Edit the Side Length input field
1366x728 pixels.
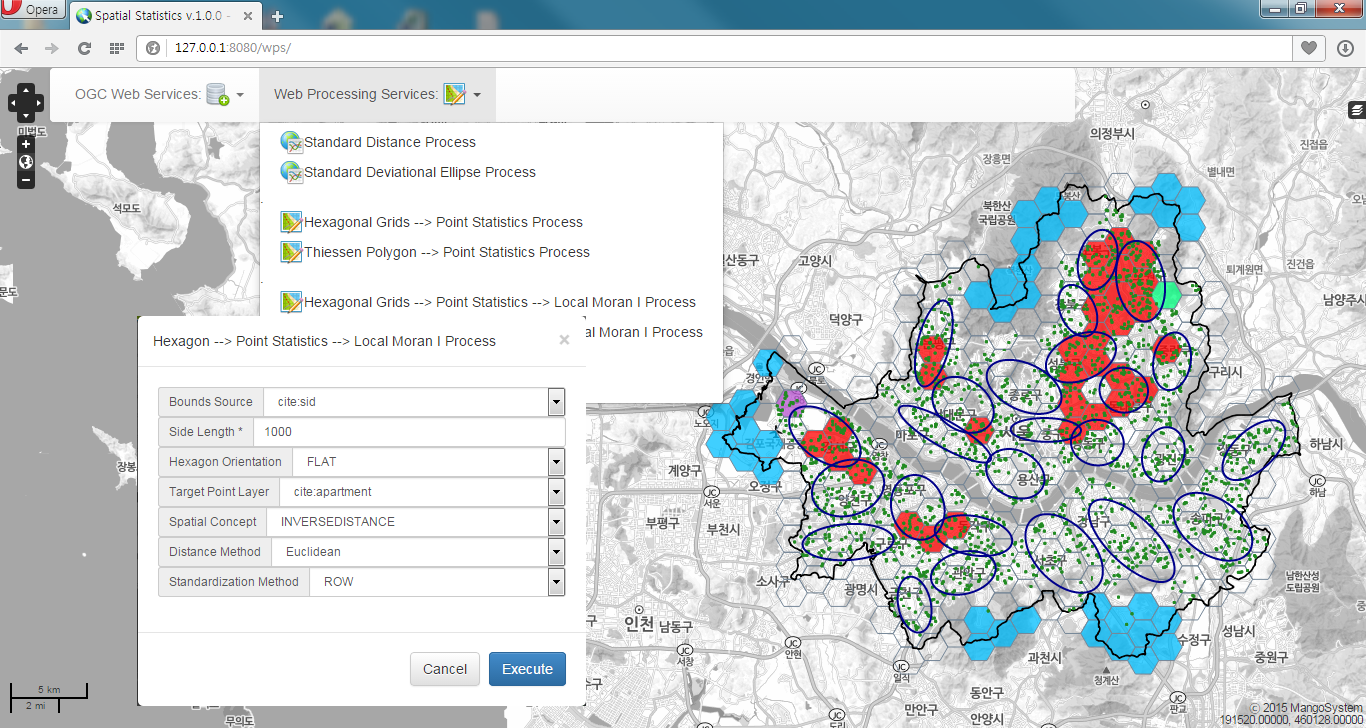410,431
